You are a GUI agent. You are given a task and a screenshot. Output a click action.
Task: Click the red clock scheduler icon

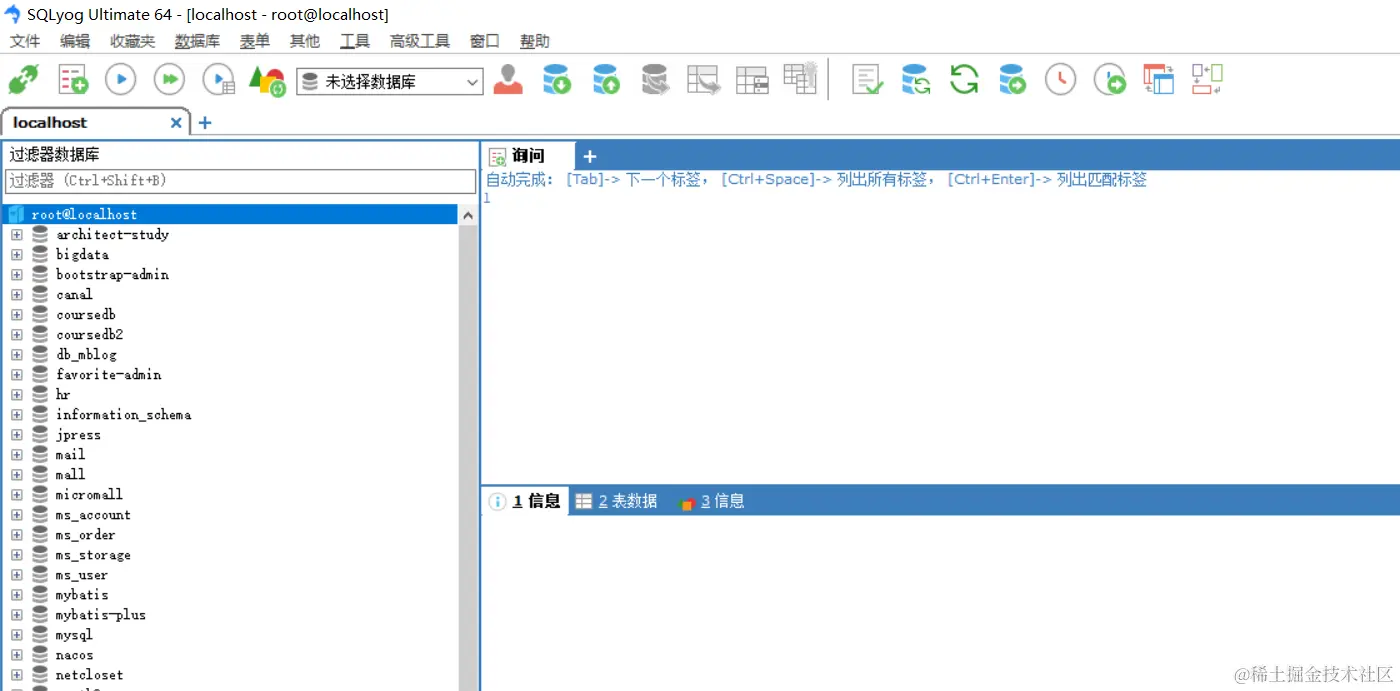click(x=1060, y=79)
